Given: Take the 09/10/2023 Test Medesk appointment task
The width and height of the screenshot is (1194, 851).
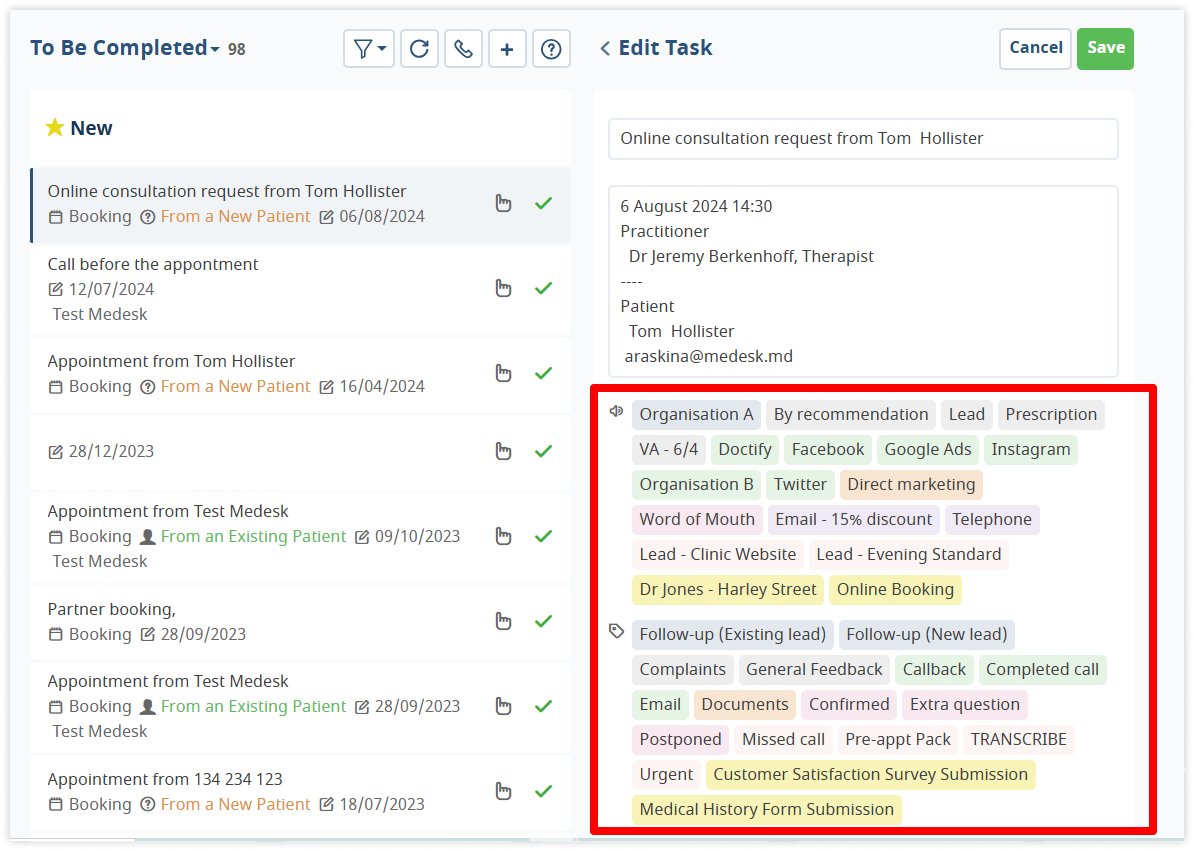Looking at the screenshot, I should coord(503,537).
